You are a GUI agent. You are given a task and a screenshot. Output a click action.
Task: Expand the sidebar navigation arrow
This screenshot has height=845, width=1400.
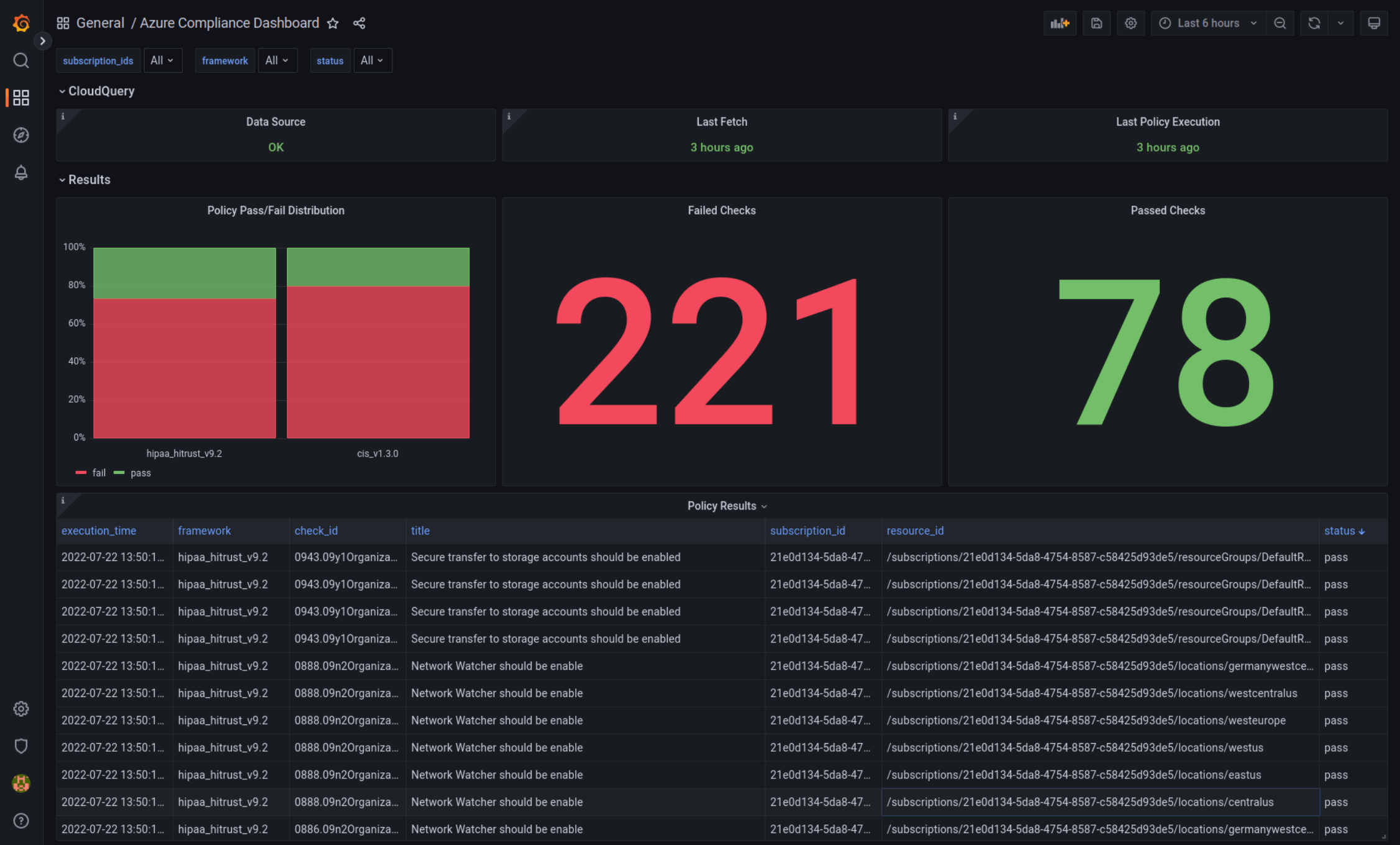click(x=42, y=41)
